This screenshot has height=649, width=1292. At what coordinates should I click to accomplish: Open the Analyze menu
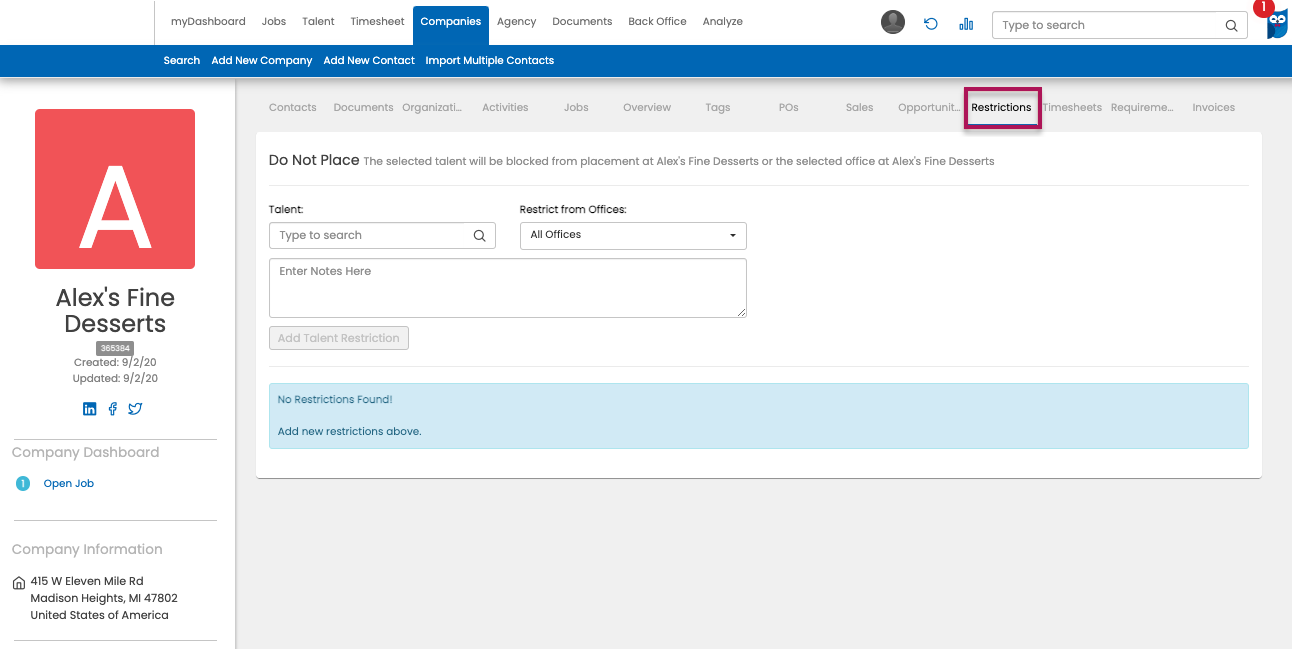pyautogui.click(x=723, y=22)
